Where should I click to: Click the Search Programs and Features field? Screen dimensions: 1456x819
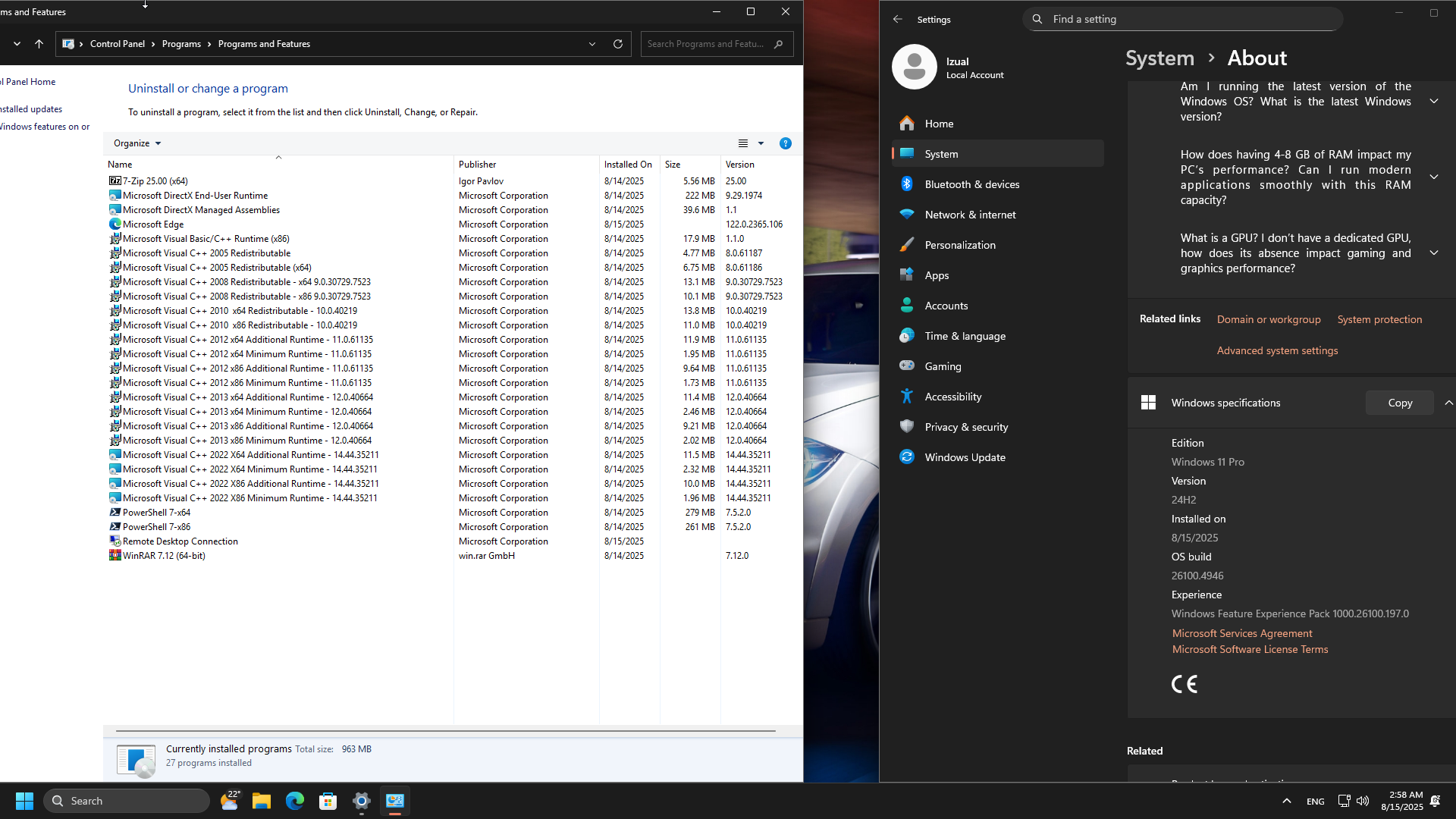[x=717, y=44]
